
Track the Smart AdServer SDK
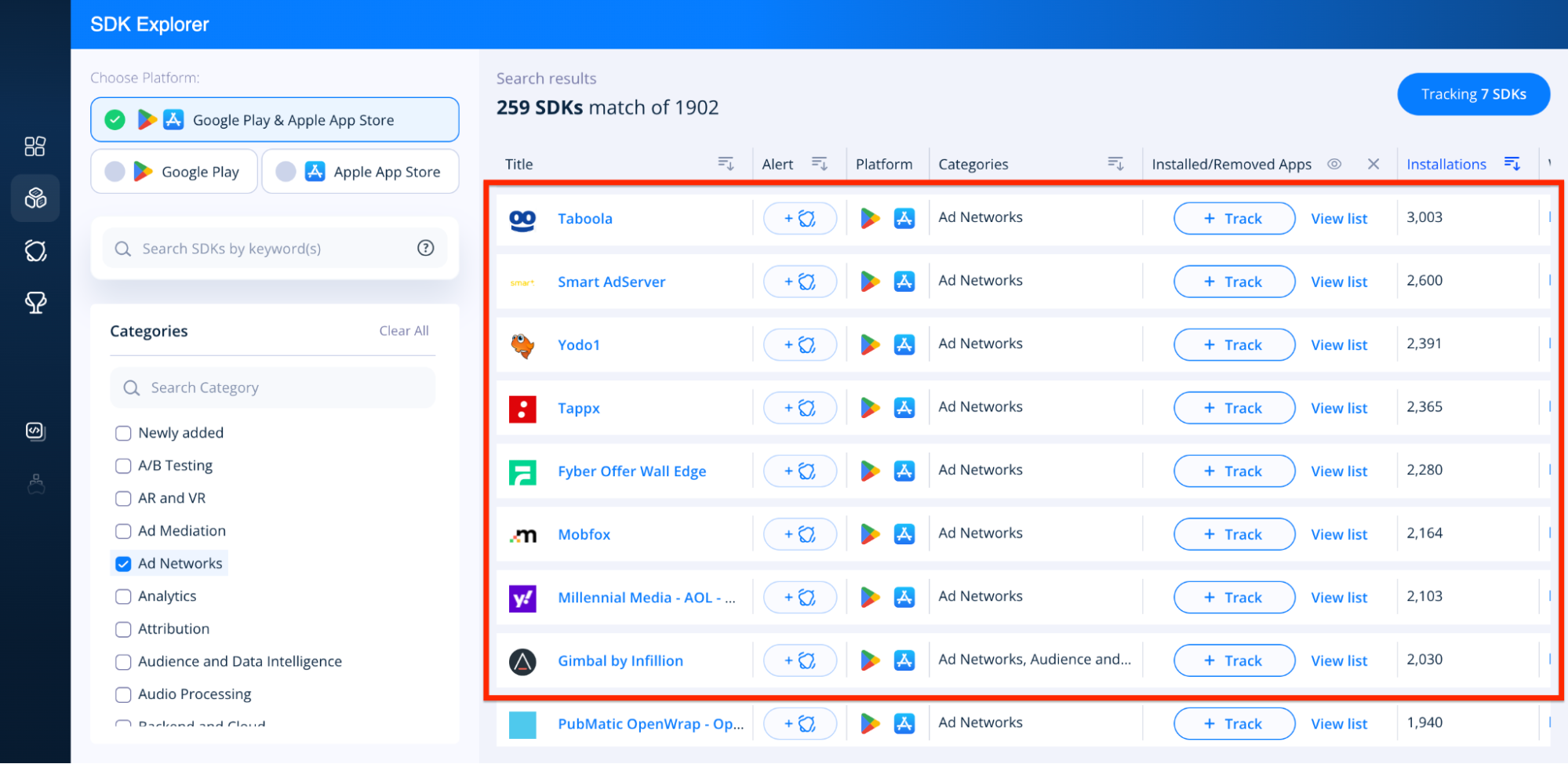pyautogui.click(x=1234, y=282)
